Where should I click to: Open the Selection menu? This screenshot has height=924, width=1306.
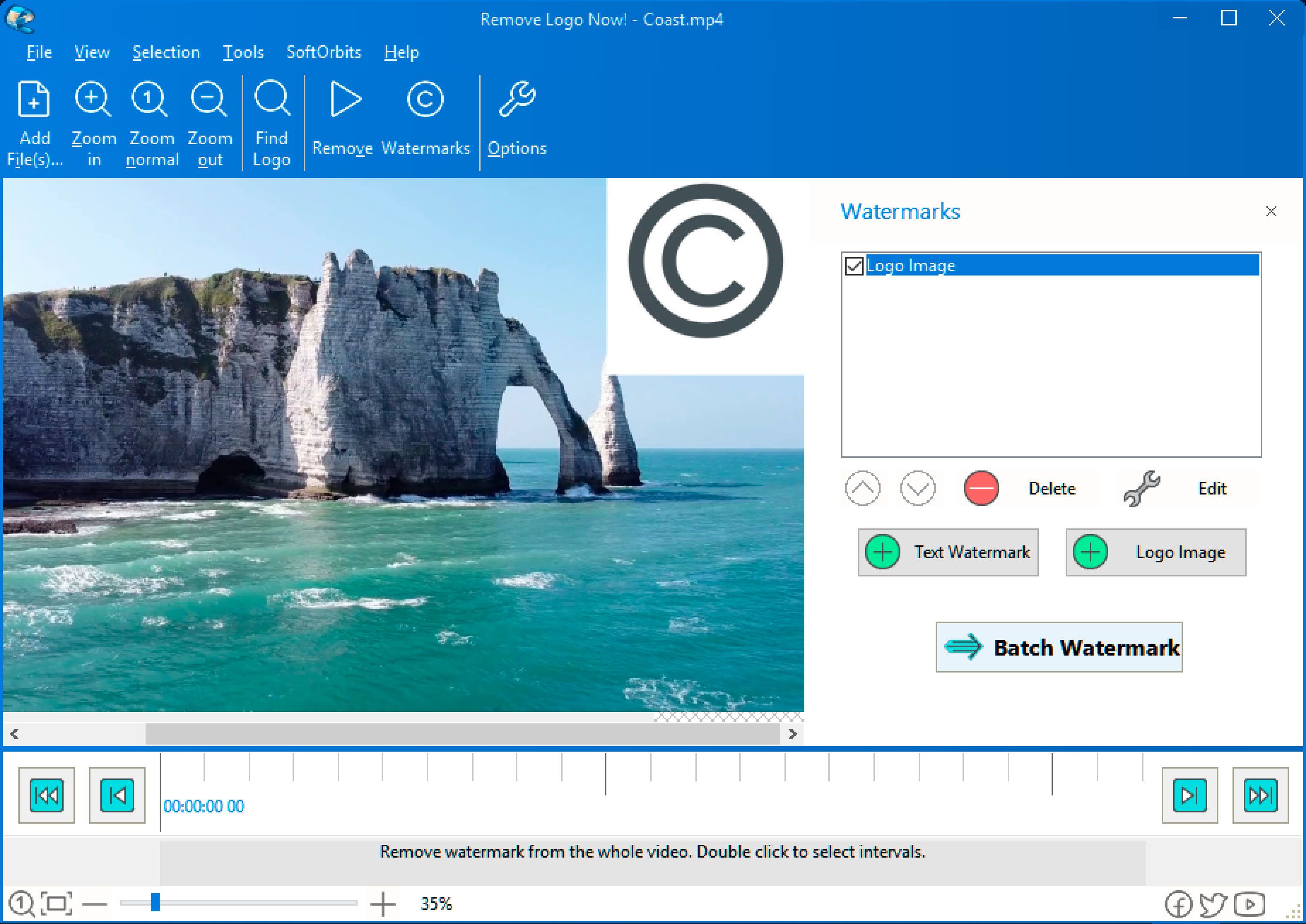(163, 52)
